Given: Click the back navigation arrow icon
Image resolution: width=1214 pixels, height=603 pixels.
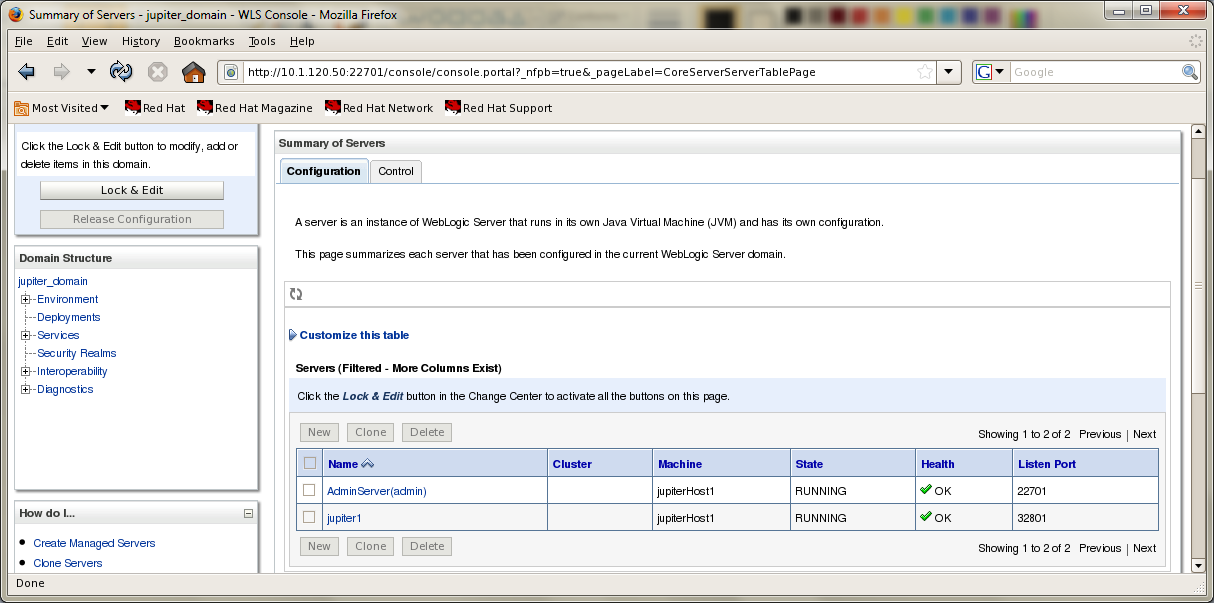Looking at the screenshot, I should [26, 71].
